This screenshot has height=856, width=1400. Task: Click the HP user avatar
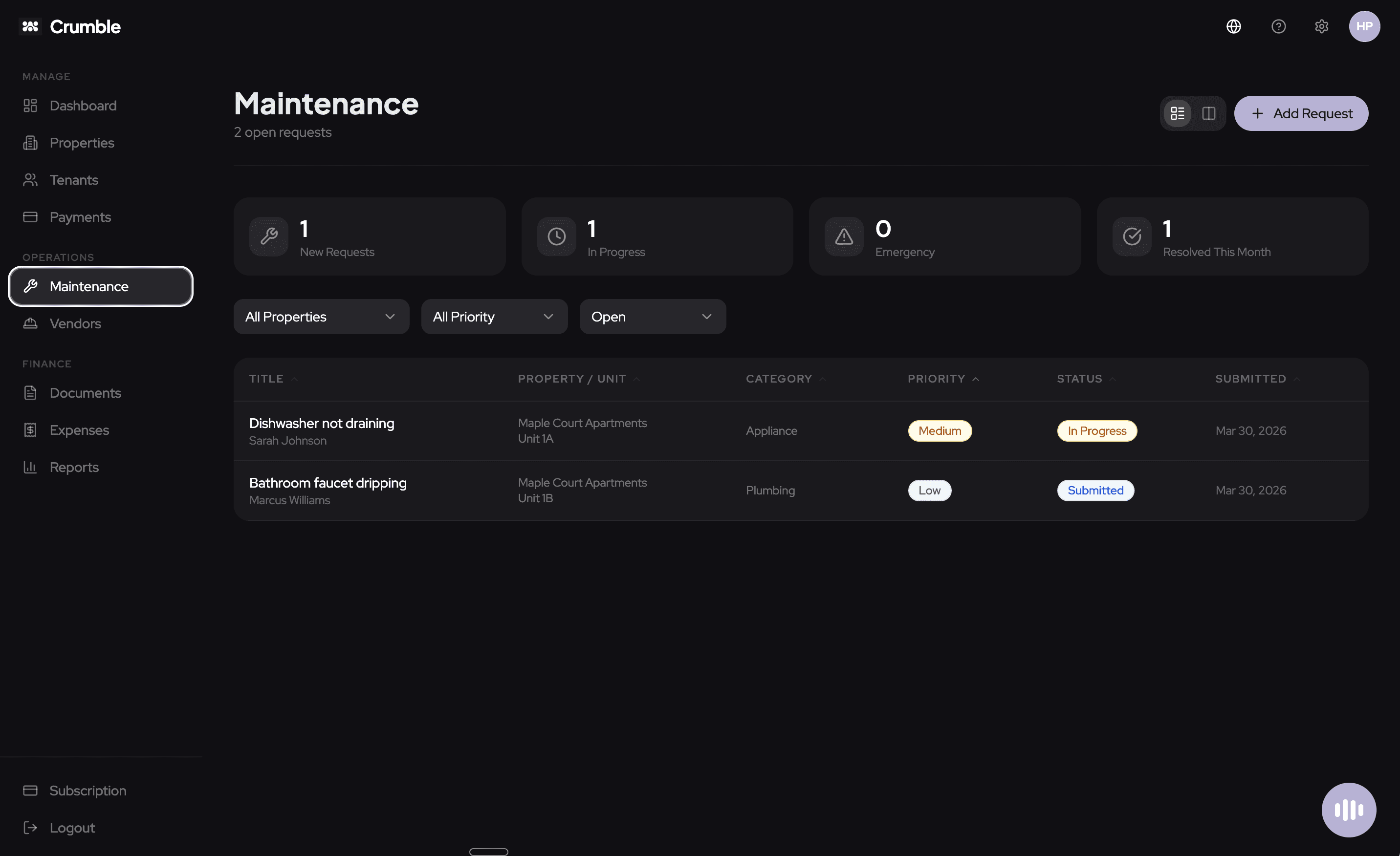pos(1364,26)
